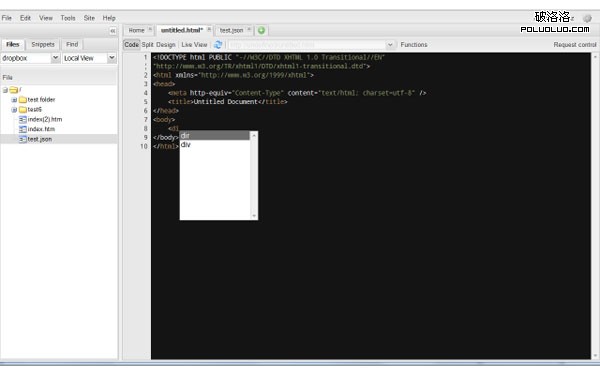Click the autocomplete popup scrollbar down arrow
Screen dimensions: 600x375
click(254, 216)
